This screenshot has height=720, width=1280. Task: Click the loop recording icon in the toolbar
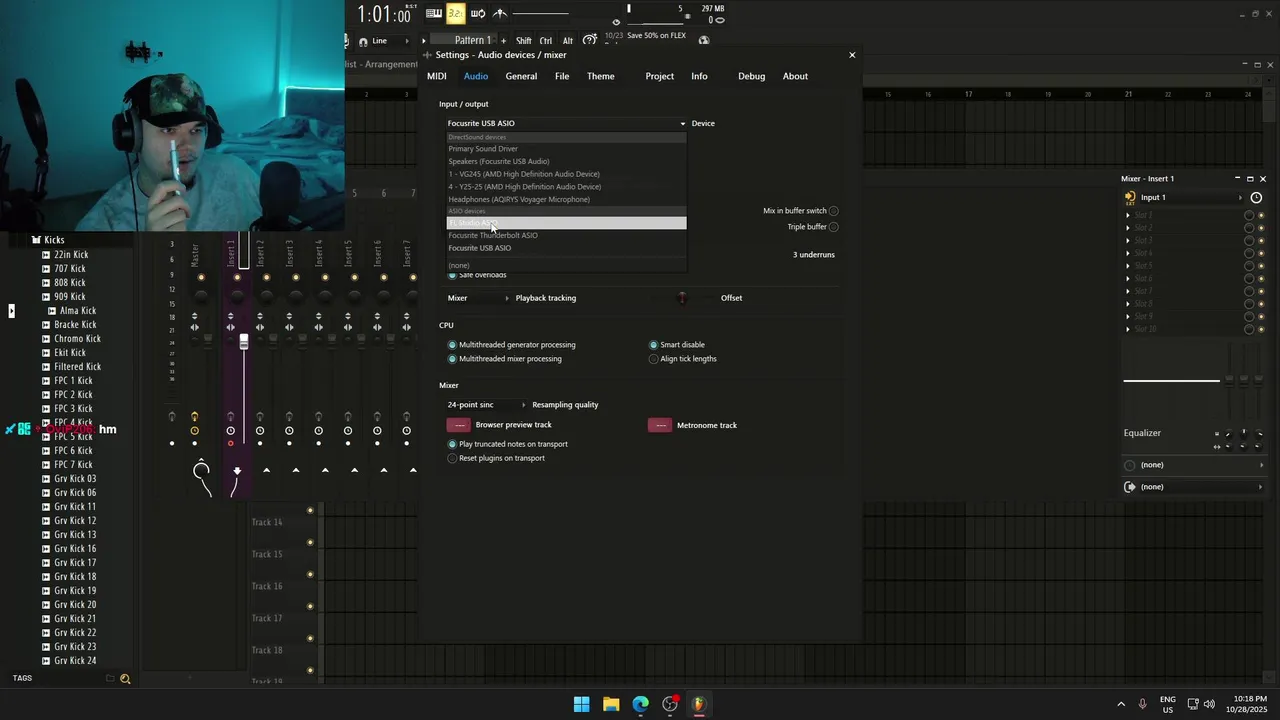[478, 13]
